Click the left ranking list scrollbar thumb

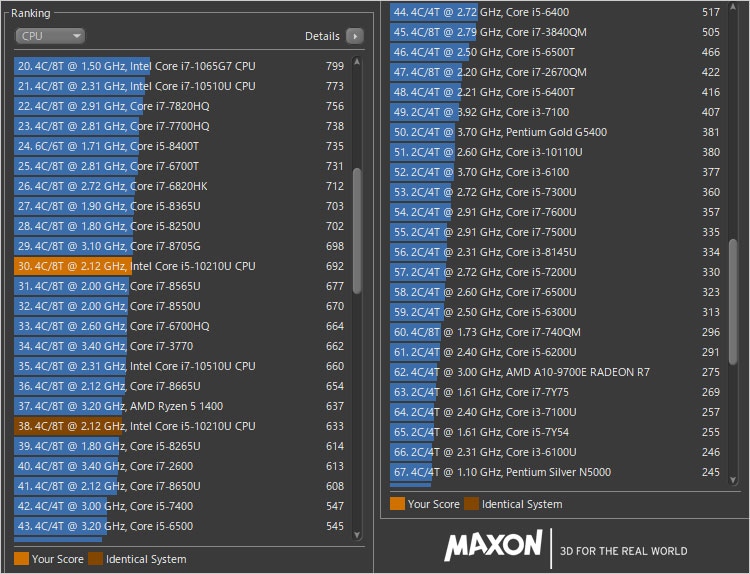coord(357,231)
